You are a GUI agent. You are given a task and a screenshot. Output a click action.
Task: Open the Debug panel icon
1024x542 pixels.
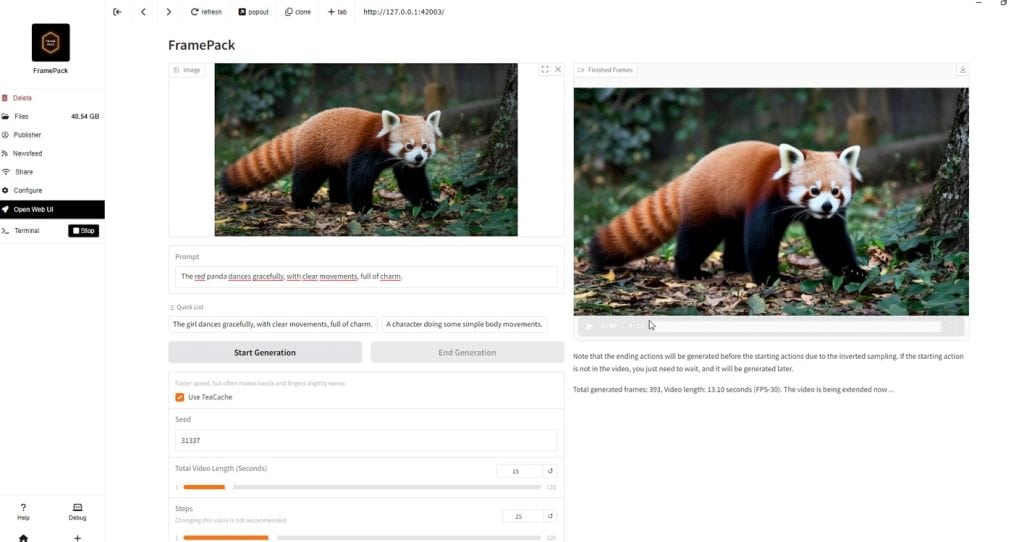(77, 511)
